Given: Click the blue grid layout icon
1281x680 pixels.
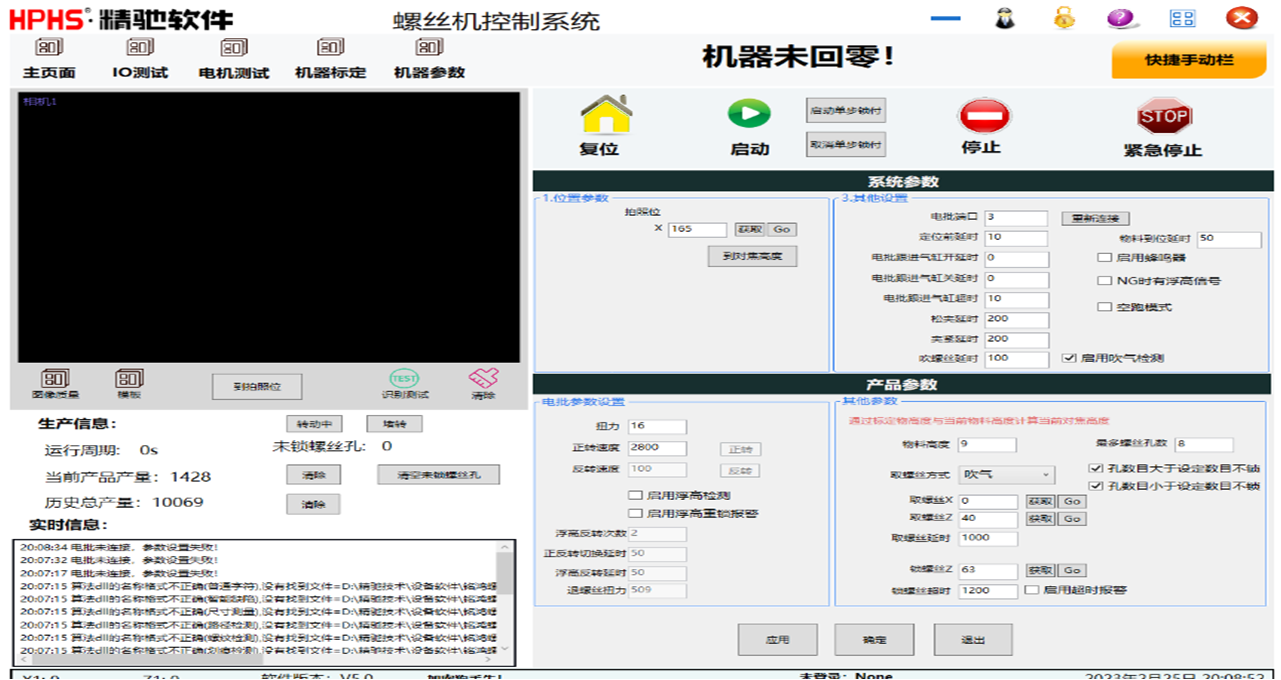Looking at the screenshot, I should pyautogui.click(x=1183, y=18).
